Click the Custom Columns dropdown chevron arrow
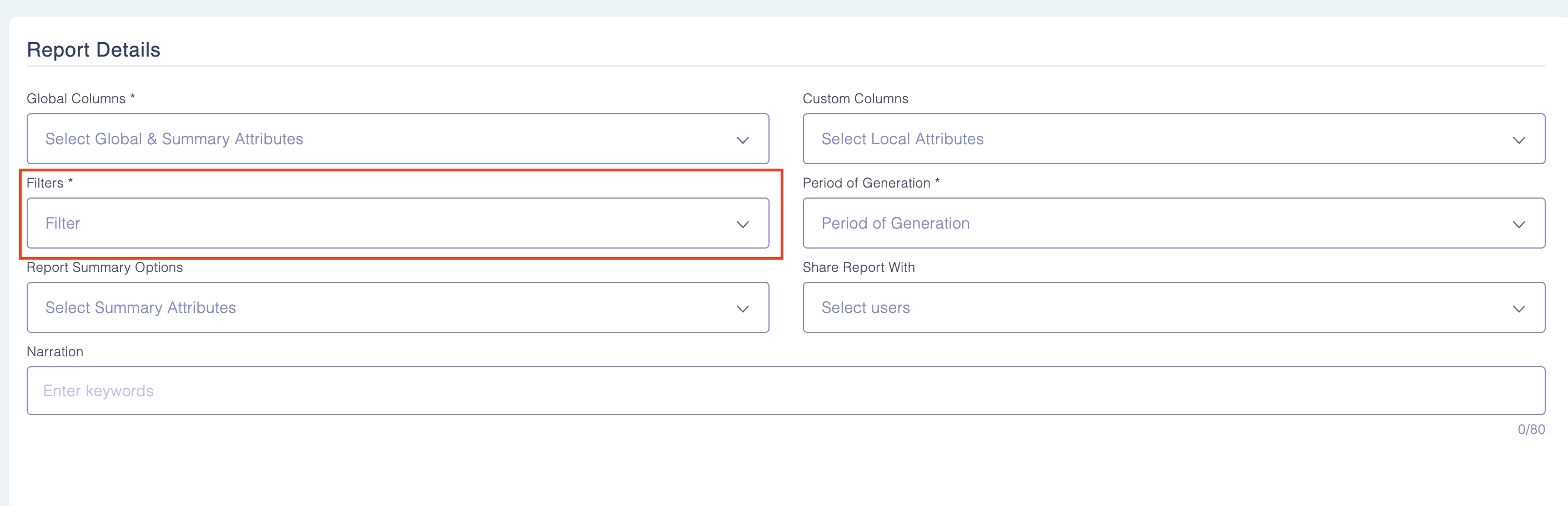 tap(1518, 140)
